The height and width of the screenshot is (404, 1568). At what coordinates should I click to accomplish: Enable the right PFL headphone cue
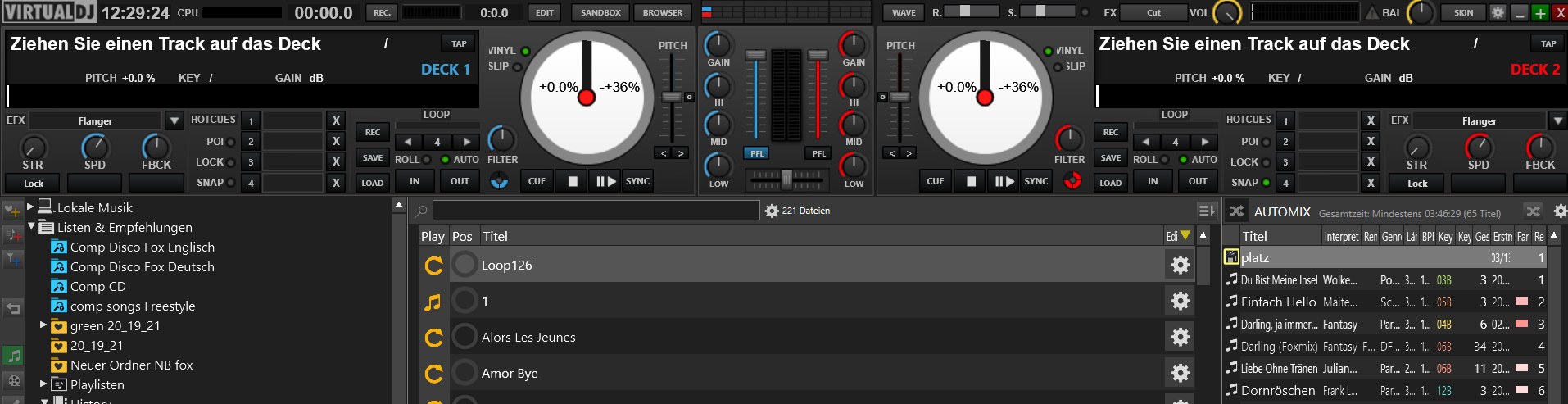[x=818, y=153]
